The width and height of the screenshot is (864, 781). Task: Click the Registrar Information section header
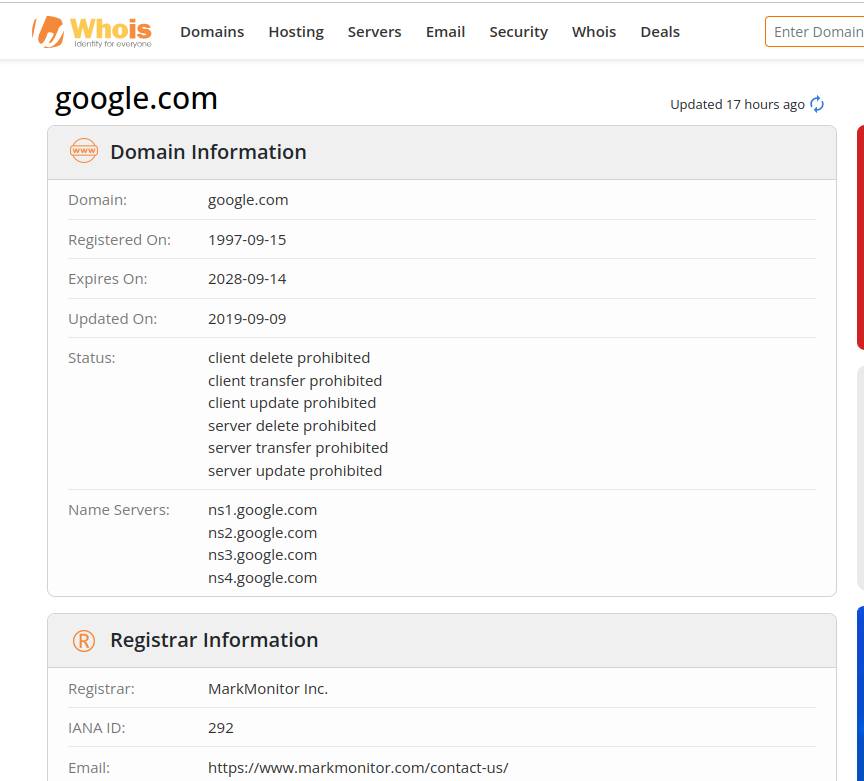pyautogui.click(x=442, y=640)
